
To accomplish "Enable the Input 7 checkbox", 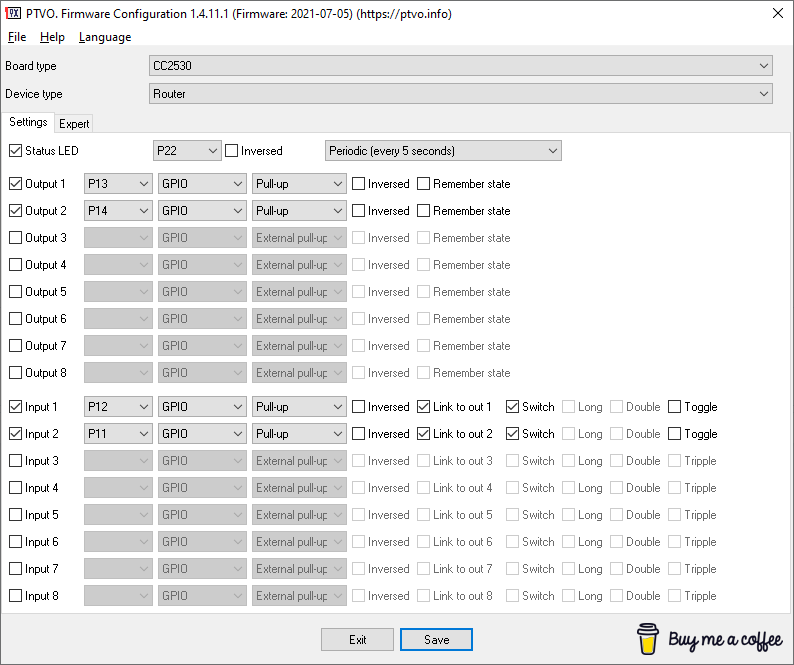I will [x=16, y=569].
